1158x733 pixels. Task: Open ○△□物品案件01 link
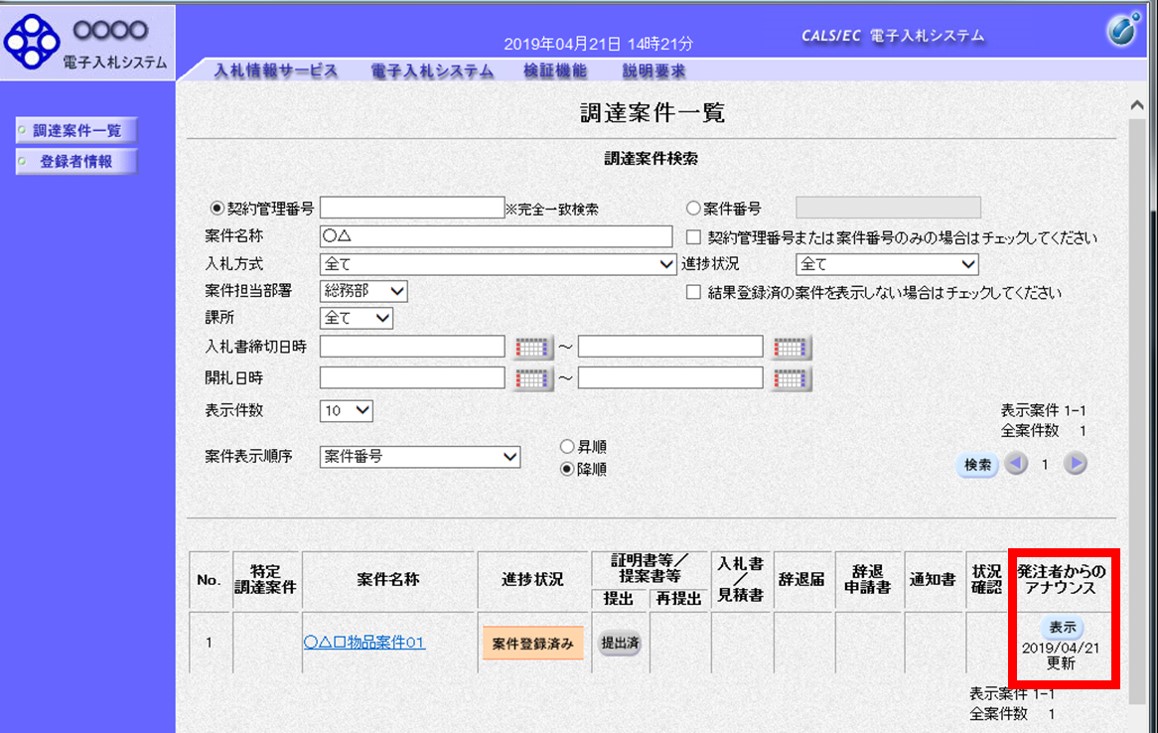pos(364,642)
